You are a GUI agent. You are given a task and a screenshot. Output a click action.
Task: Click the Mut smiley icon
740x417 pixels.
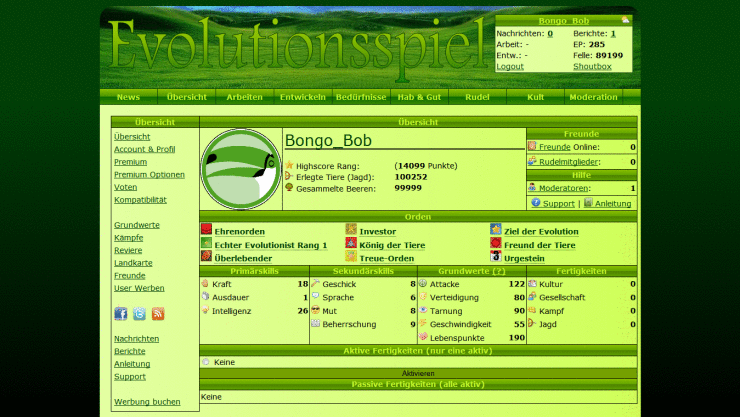point(316,310)
